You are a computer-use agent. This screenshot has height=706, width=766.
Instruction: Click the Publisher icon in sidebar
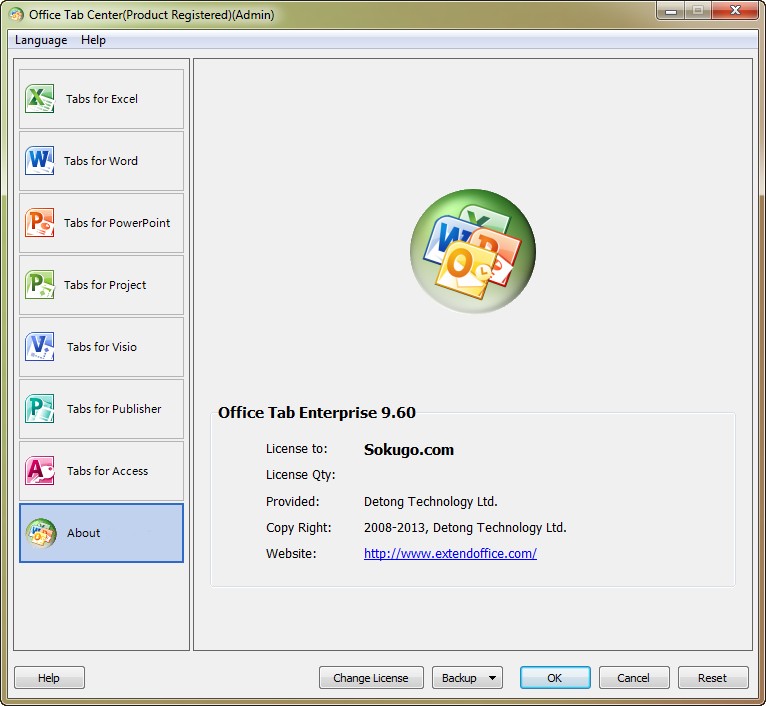click(40, 409)
